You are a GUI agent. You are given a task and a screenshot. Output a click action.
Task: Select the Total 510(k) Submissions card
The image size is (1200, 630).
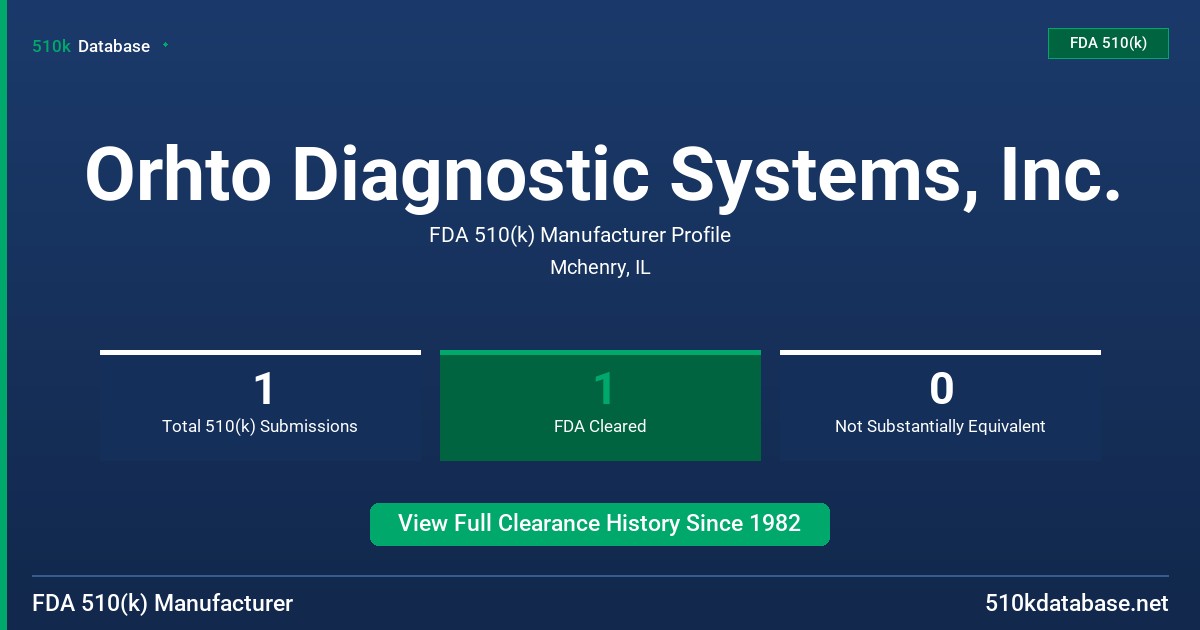point(260,406)
